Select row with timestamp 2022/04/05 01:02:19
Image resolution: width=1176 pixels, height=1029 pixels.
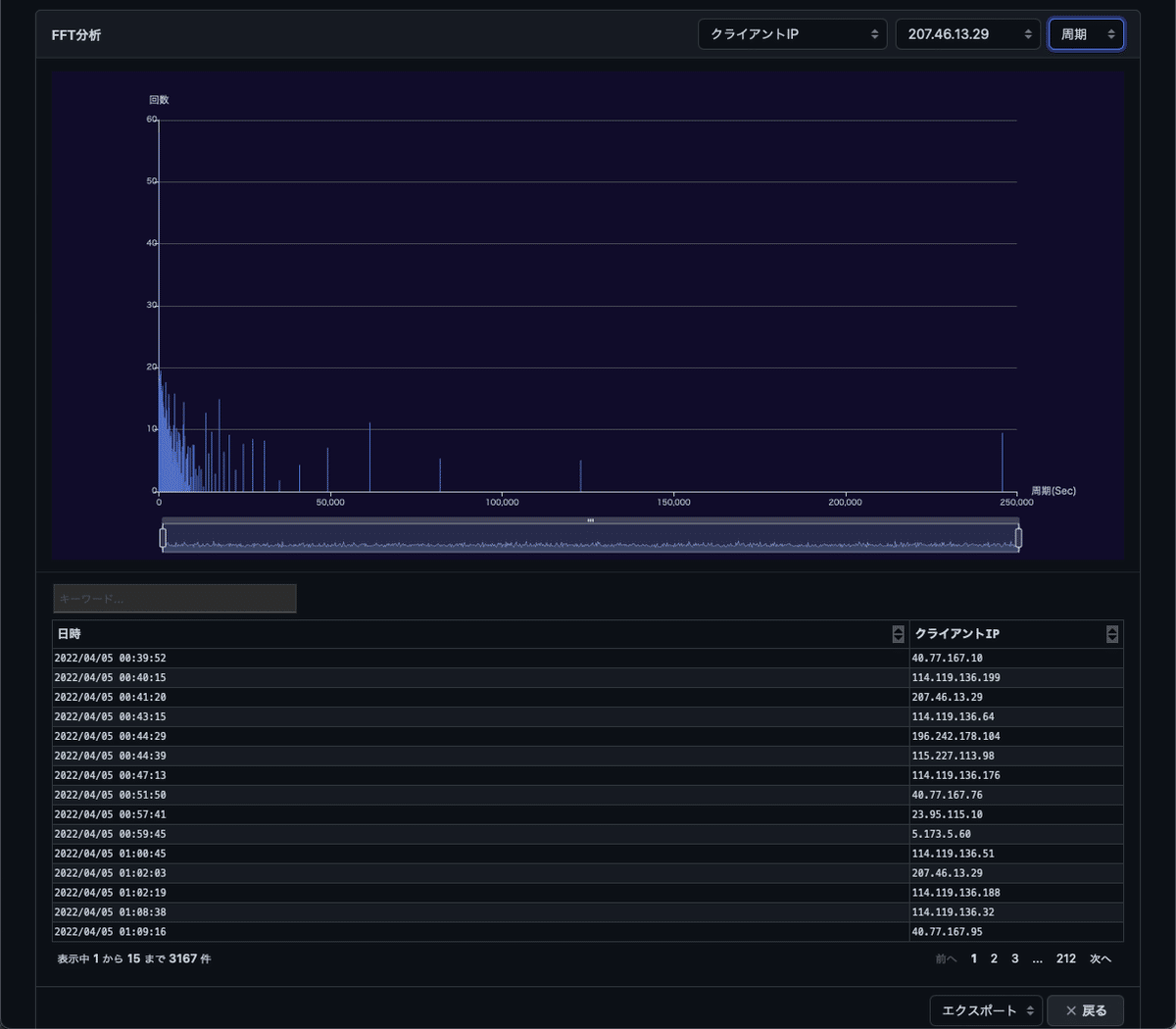click(x=588, y=893)
